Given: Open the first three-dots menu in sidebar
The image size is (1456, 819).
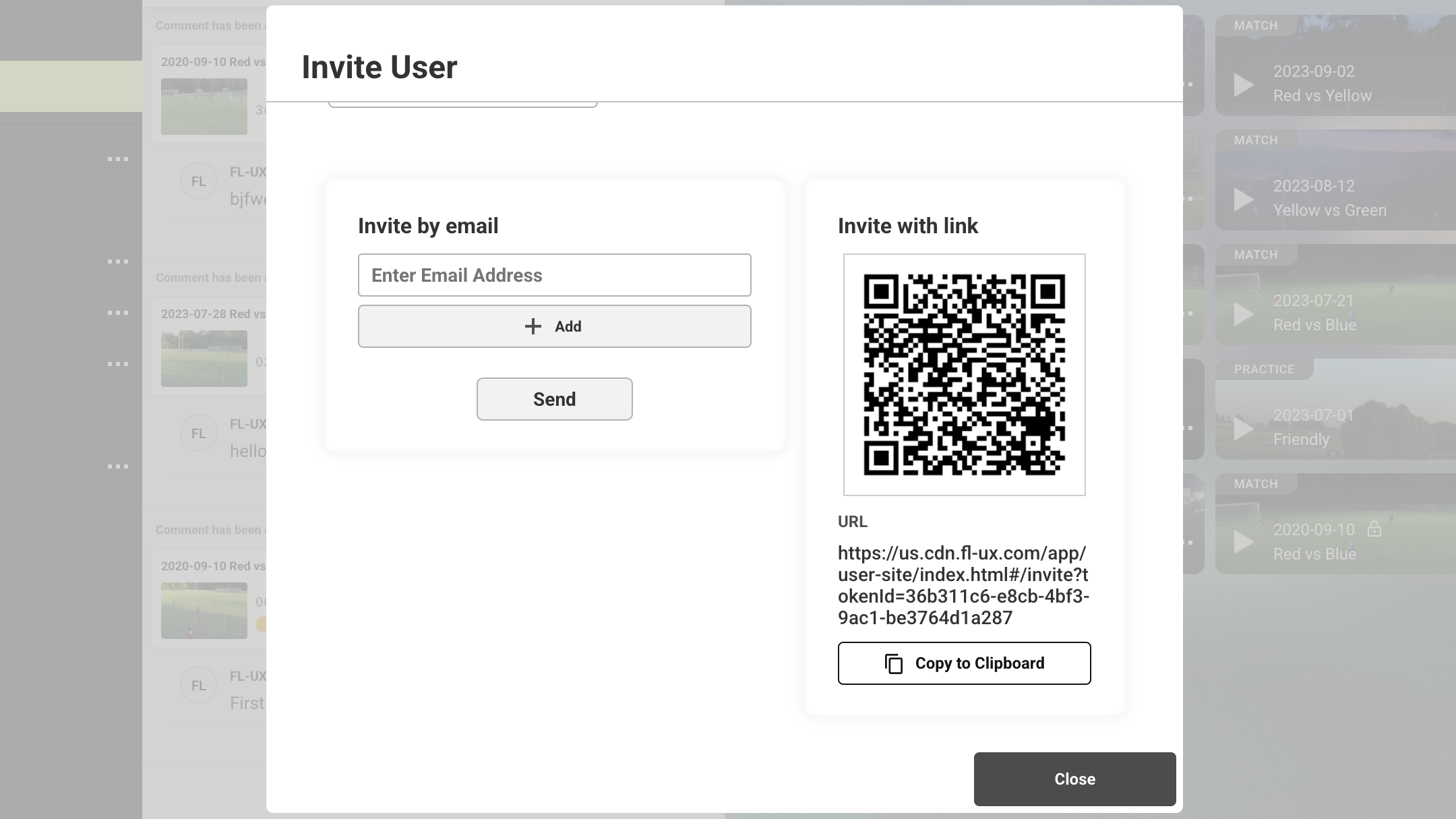Looking at the screenshot, I should click(x=118, y=159).
